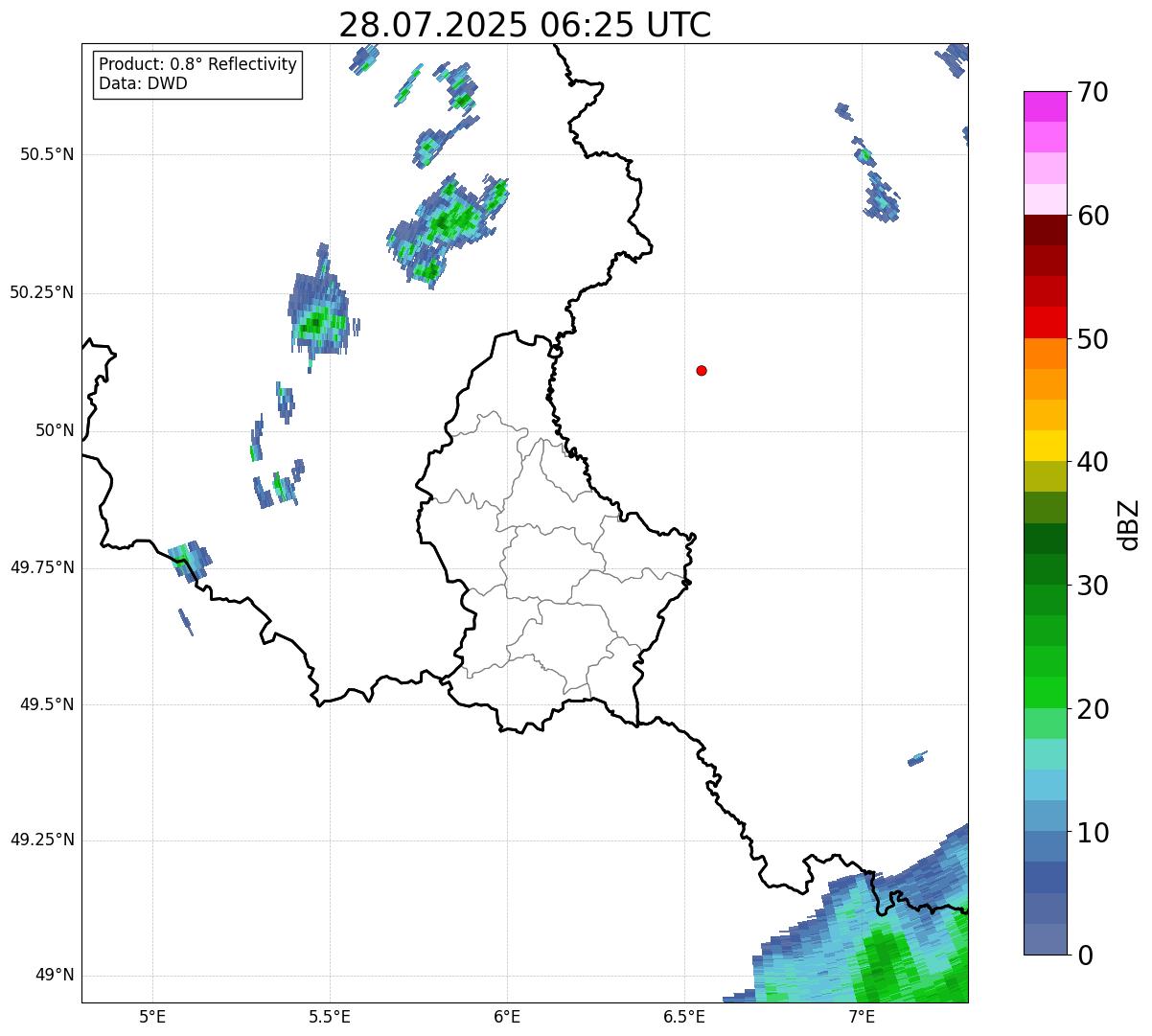The image size is (1152, 1036).
Task: Click the 50.5°N latitude label
Action: tap(47, 154)
